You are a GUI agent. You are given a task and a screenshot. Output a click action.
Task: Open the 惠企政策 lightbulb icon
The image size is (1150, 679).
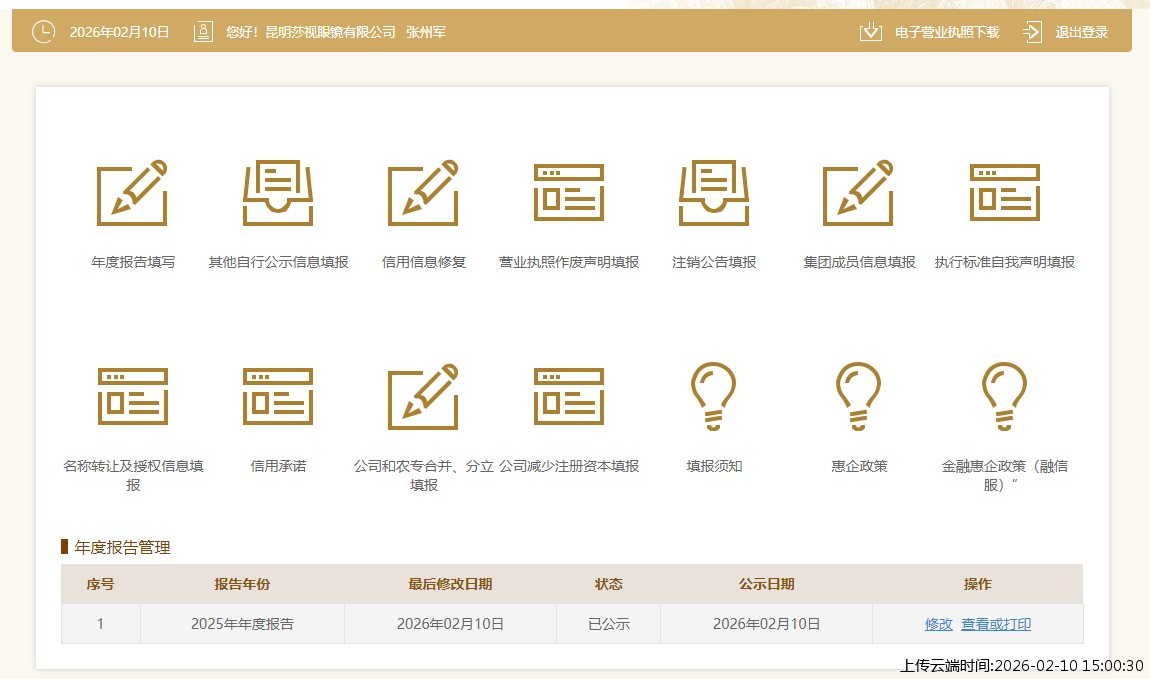coord(858,397)
